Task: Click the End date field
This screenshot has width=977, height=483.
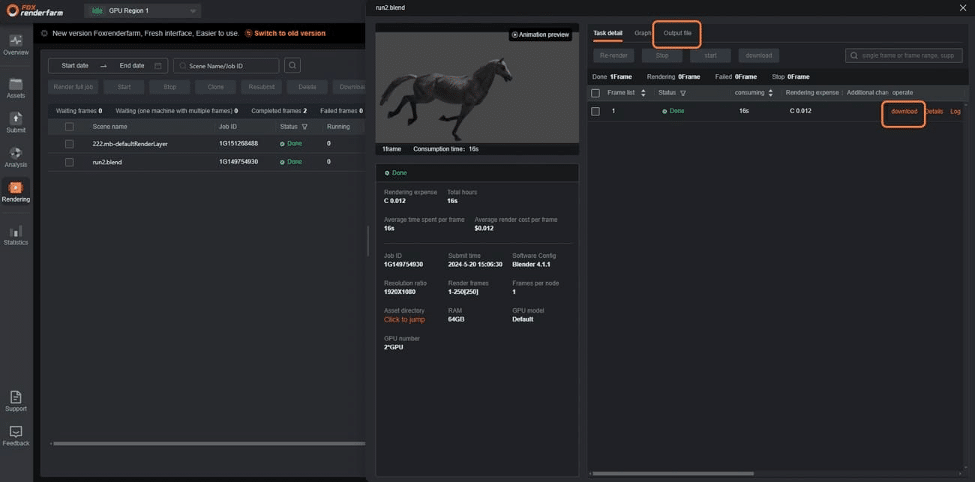Action: pyautogui.click(x=132, y=66)
